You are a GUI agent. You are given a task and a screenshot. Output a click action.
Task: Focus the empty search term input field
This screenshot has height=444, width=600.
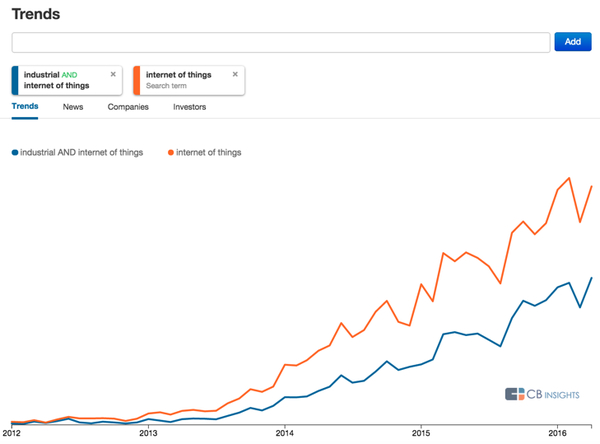click(281, 42)
